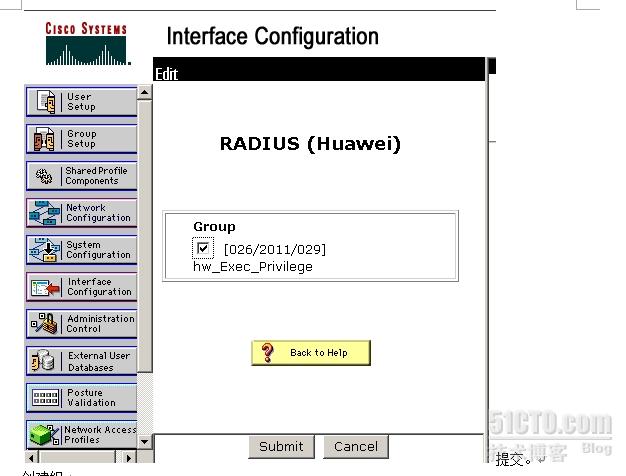Click Back to Help button
This screenshot has width=626, height=476.
click(311, 353)
